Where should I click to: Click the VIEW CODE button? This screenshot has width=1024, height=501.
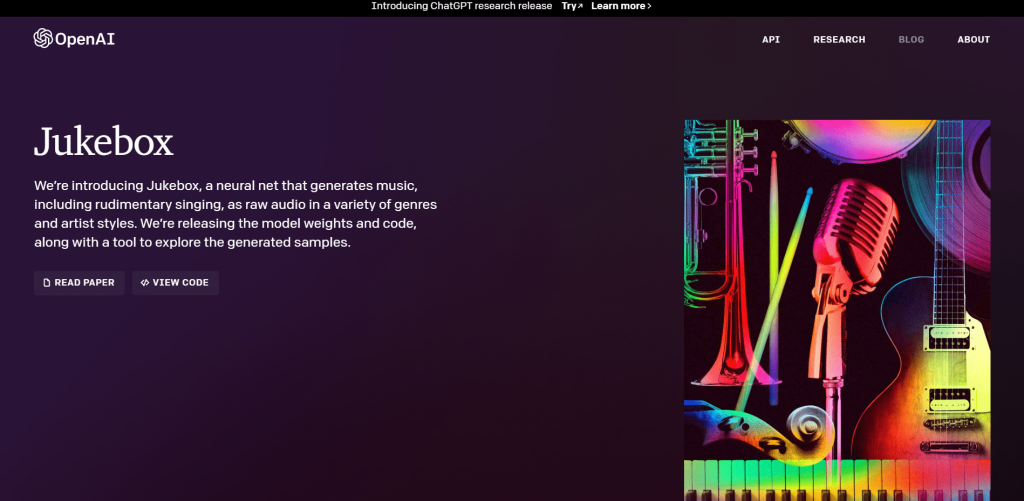click(175, 283)
